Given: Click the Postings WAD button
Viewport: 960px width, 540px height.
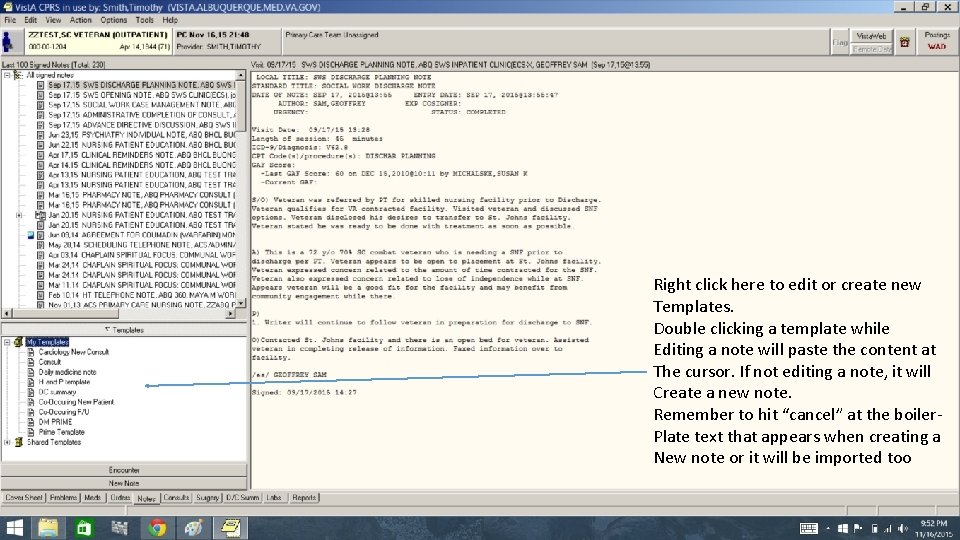Looking at the screenshot, I should pos(937,42).
